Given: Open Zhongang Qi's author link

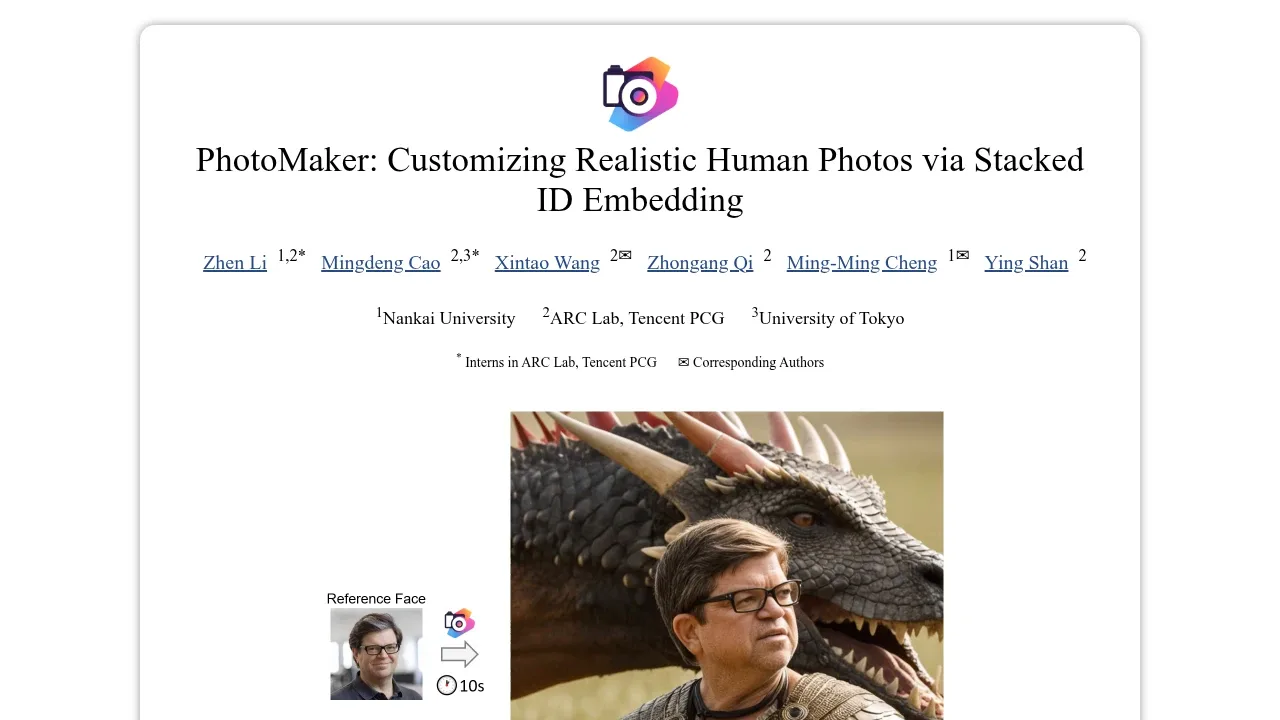Looking at the screenshot, I should [x=700, y=263].
